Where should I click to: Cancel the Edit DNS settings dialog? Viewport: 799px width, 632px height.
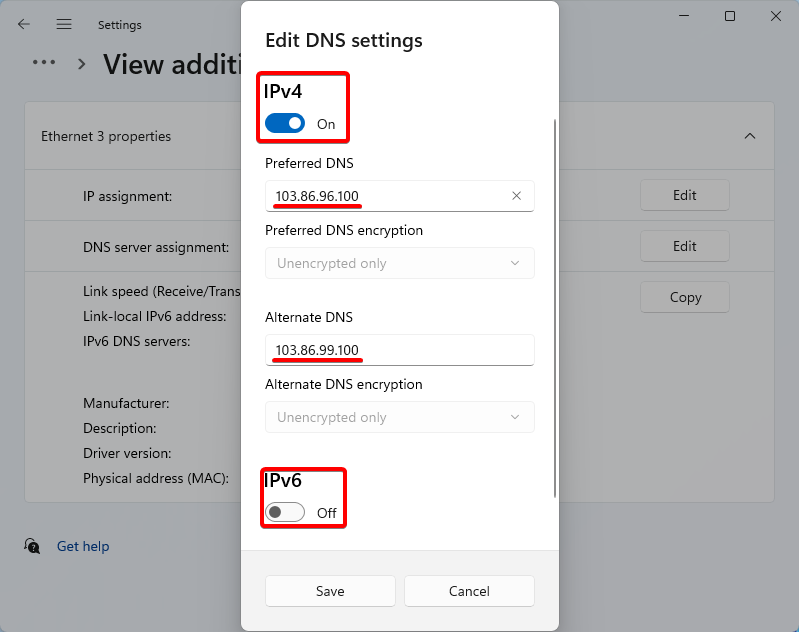(x=469, y=591)
